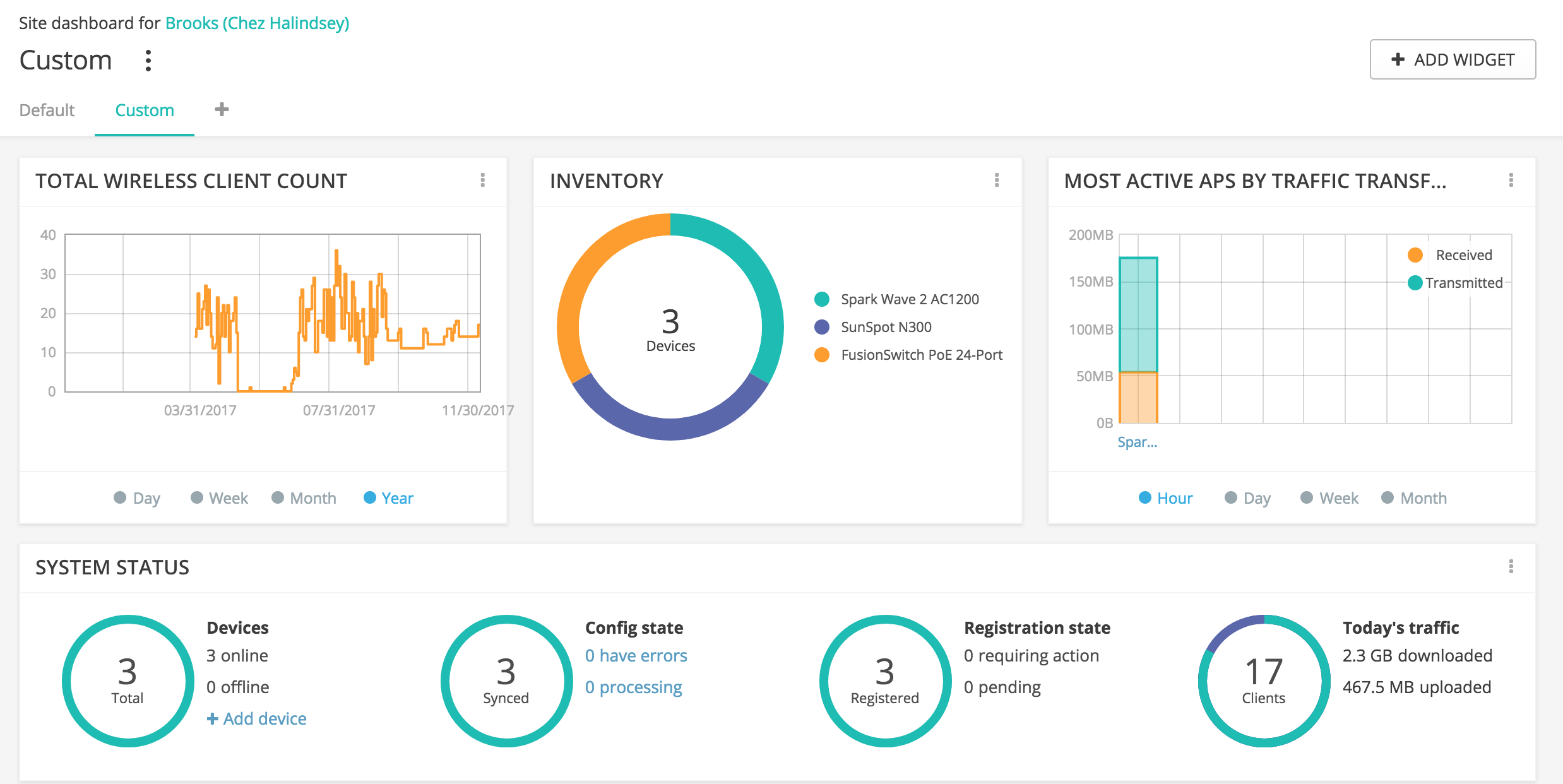Click the Add Widget button
Viewport: 1563px width, 784px height.
click(1452, 59)
